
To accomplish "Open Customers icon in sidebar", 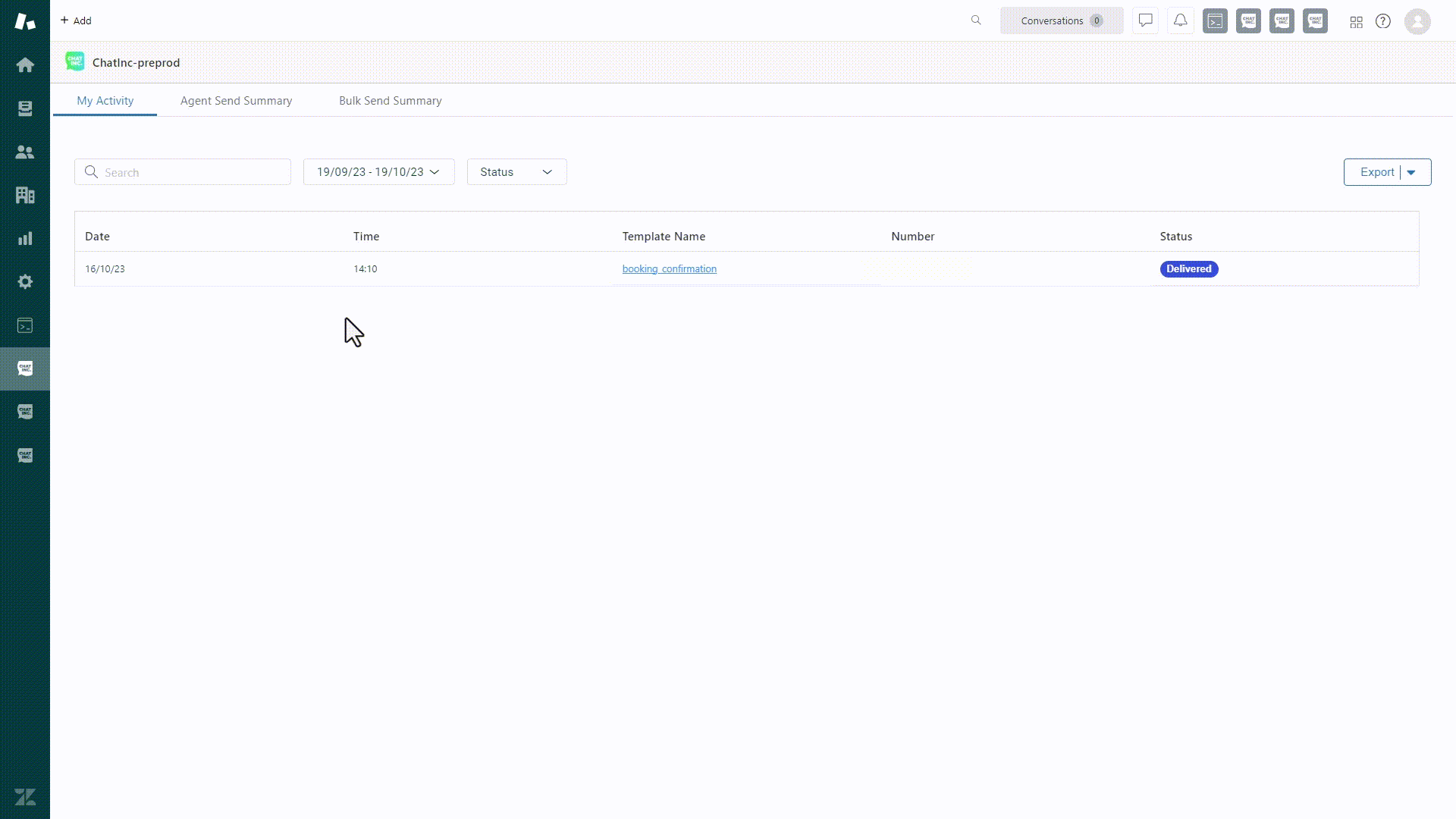I will [x=25, y=152].
